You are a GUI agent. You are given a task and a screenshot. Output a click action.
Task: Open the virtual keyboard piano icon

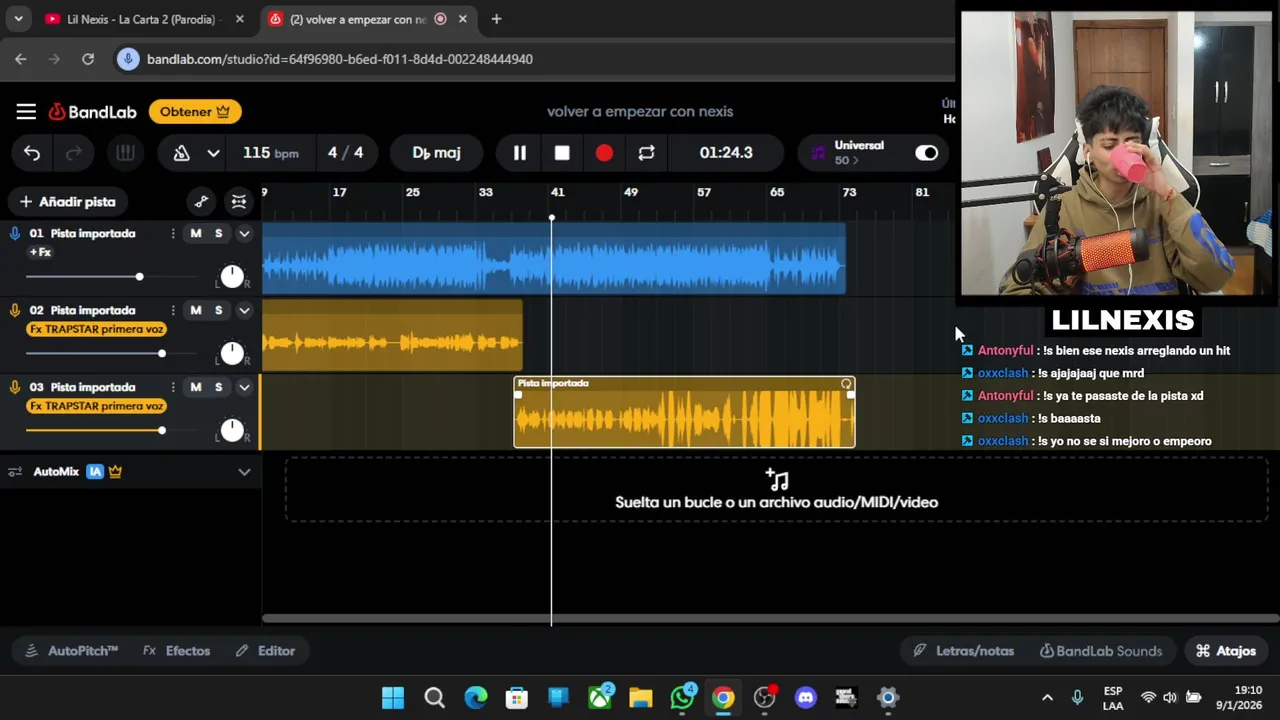coord(125,153)
